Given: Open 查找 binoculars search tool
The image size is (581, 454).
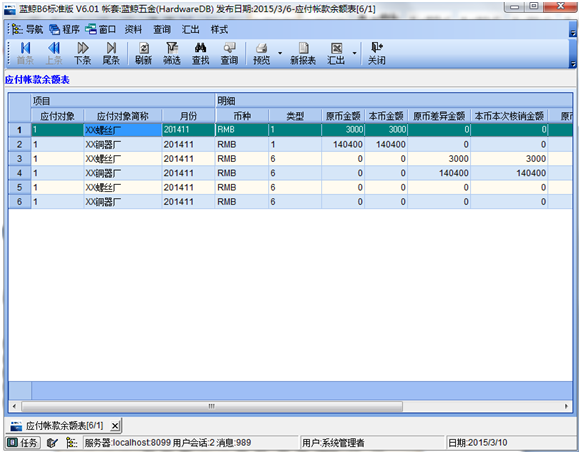Looking at the screenshot, I should [200, 53].
